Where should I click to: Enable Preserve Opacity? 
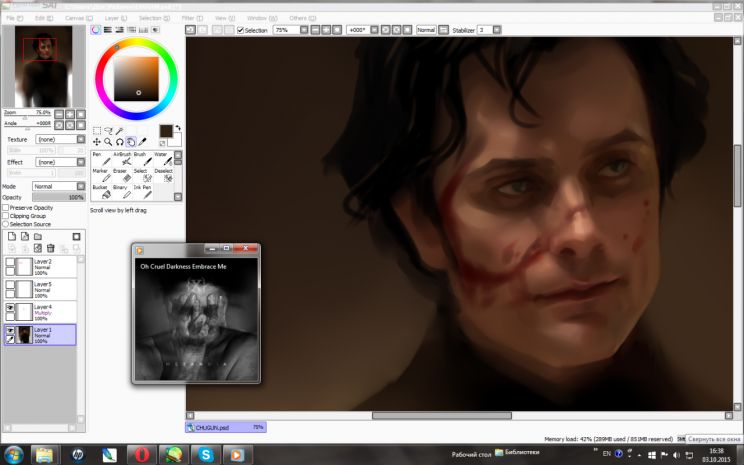[6, 208]
